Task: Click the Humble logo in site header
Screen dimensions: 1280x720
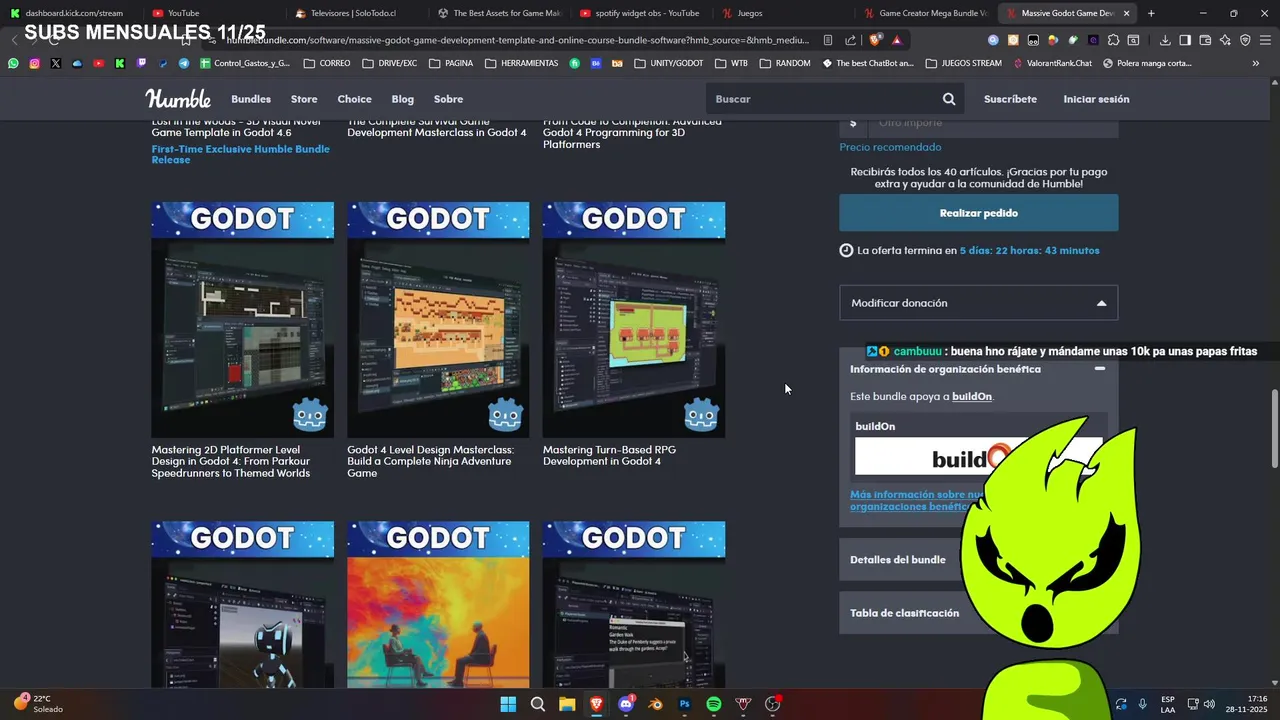Action: click(x=178, y=98)
